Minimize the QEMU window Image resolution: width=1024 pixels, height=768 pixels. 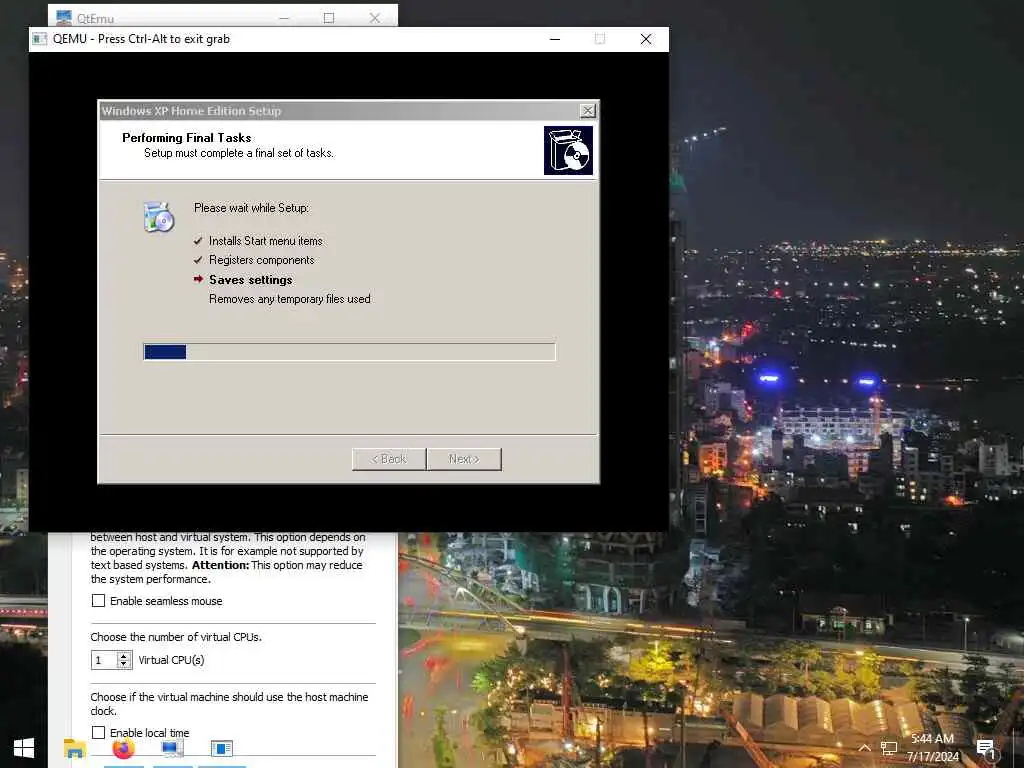click(x=555, y=39)
